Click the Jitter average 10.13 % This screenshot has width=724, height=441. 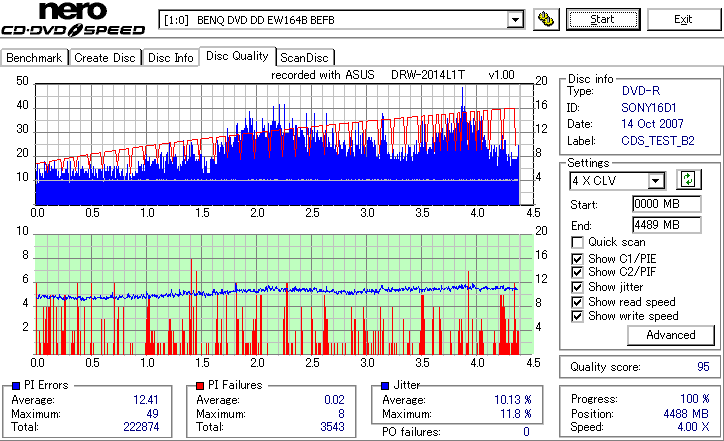click(x=513, y=399)
